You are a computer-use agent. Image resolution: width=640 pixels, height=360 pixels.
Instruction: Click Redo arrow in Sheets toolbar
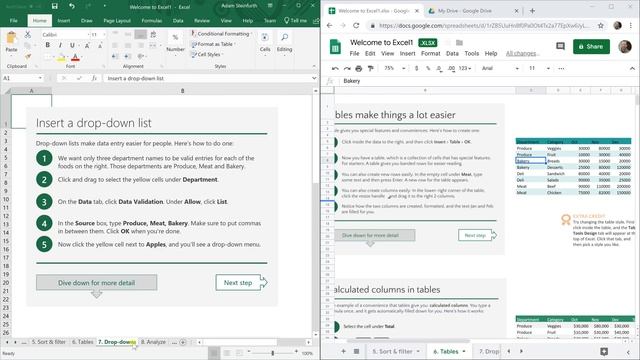(x=347, y=68)
